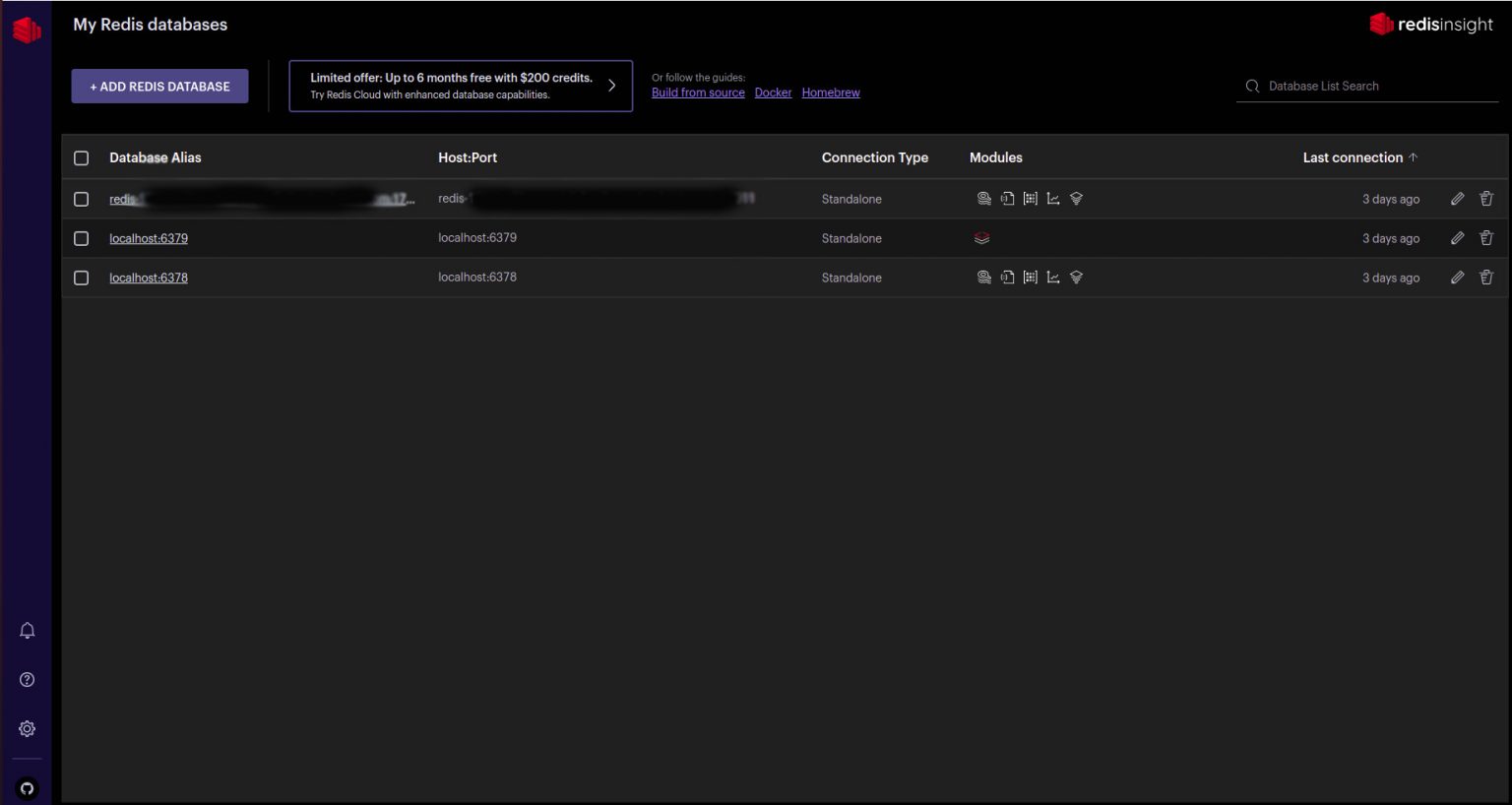Click the Add Redis Database button
Image resolution: width=1512 pixels, height=805 pixels.
pos(159,87)
